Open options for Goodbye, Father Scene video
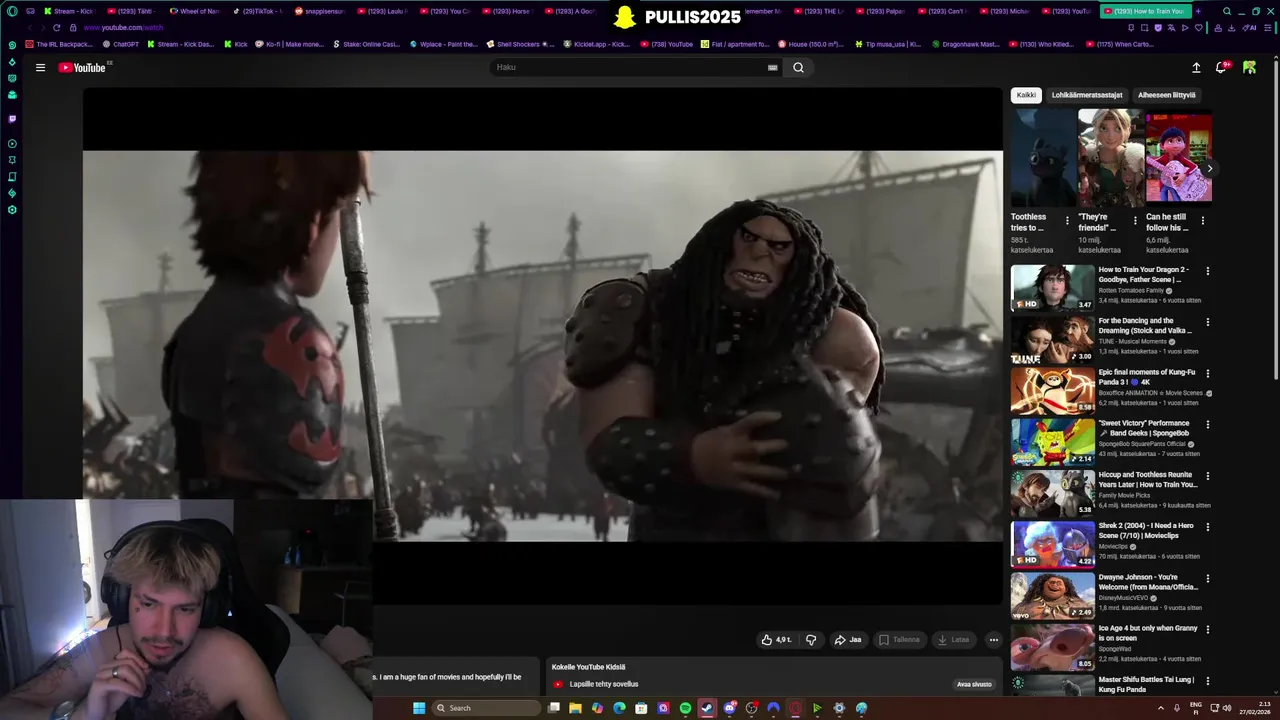The width and height of the screenshot is (1280, 720). (1207, 271)
